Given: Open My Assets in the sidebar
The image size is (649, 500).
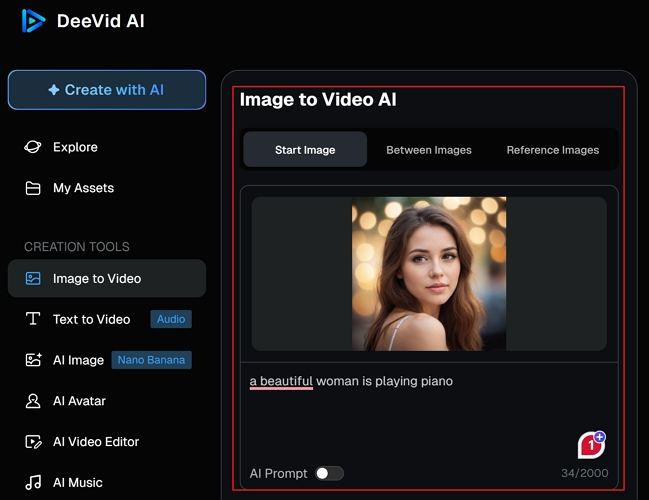Looking at the screenshot, I should 83,188.
